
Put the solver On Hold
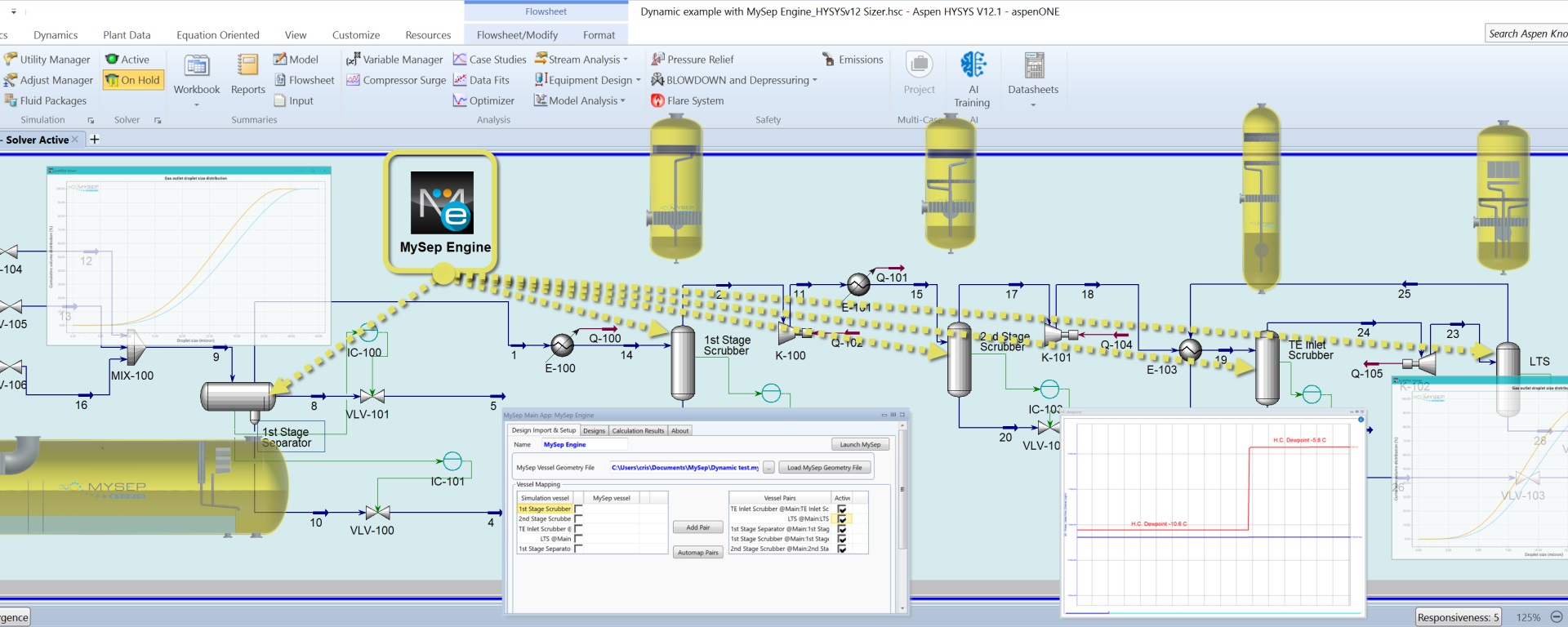point(132,80)
